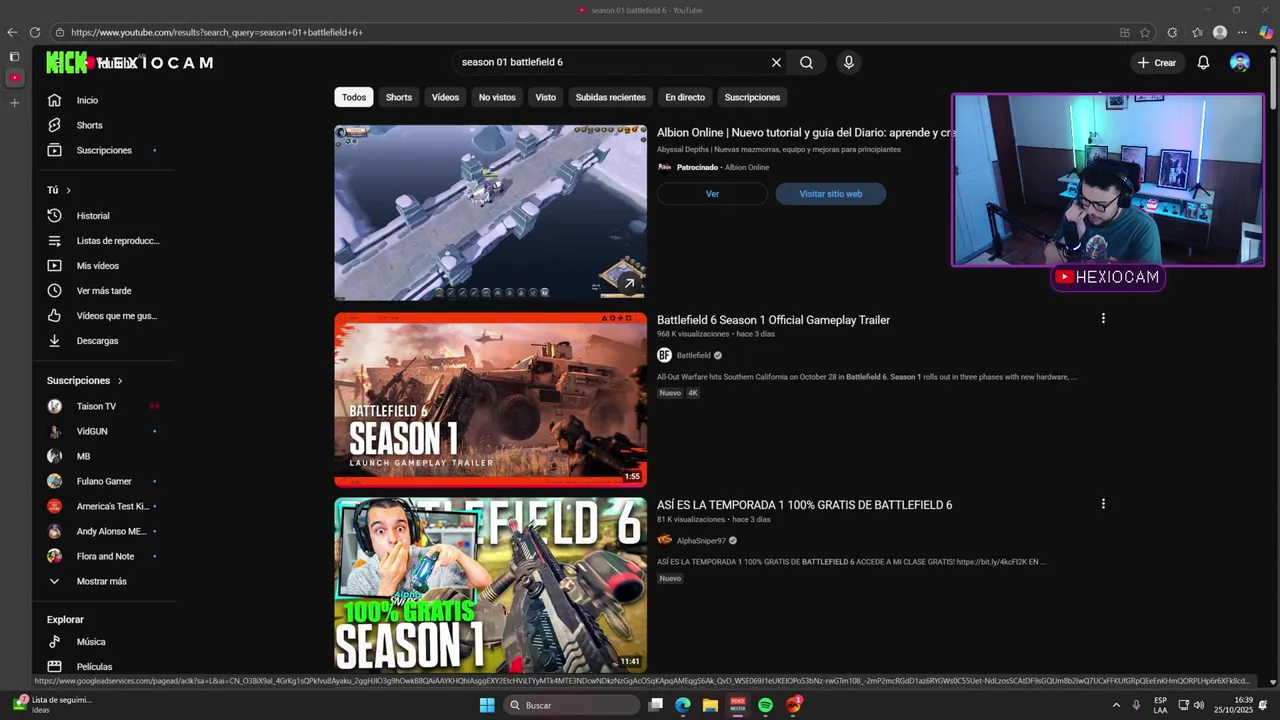Reload the page in browser

click(35, 32)
